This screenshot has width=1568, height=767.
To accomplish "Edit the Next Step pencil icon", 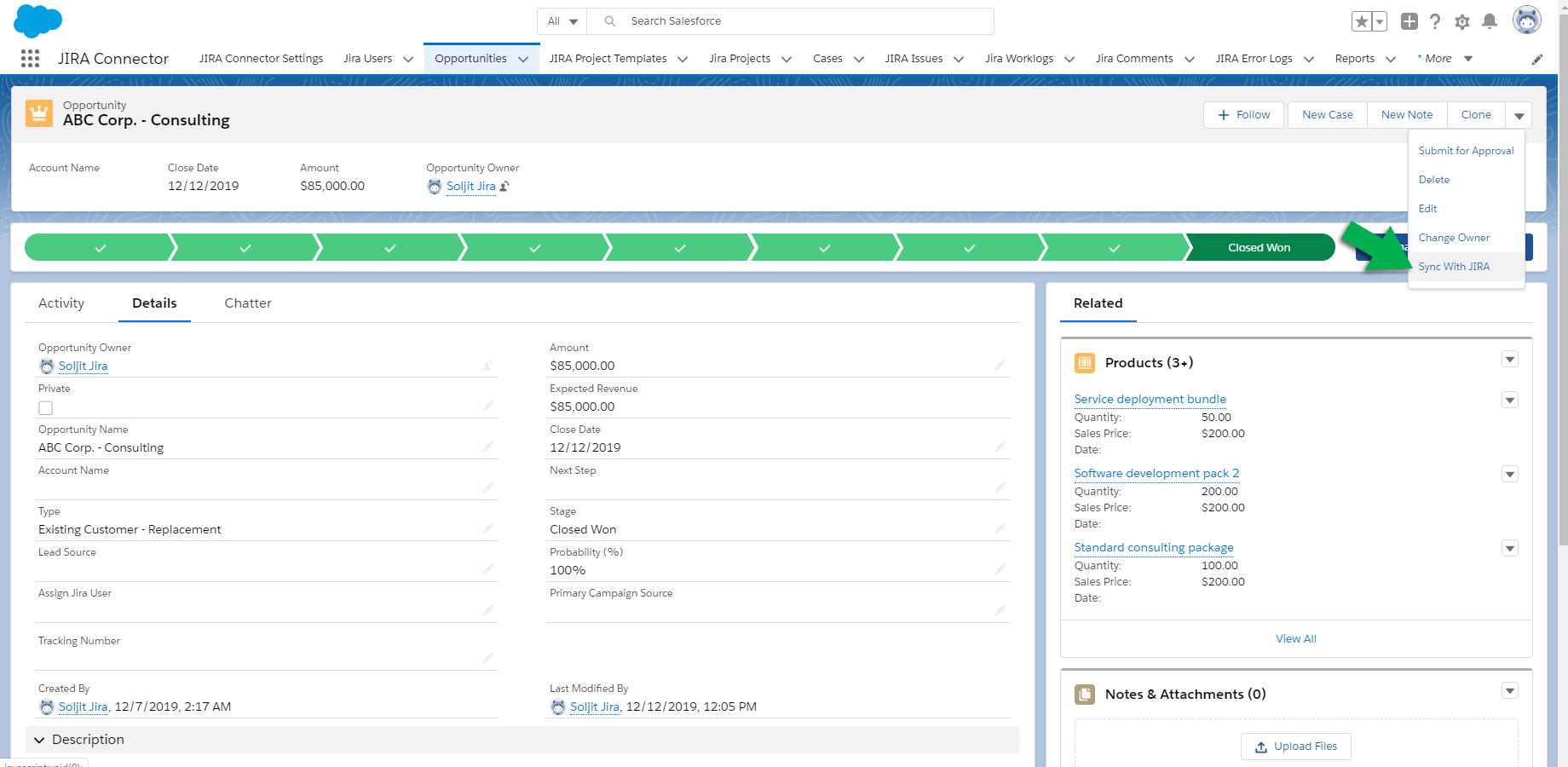I will (1000, 487).
